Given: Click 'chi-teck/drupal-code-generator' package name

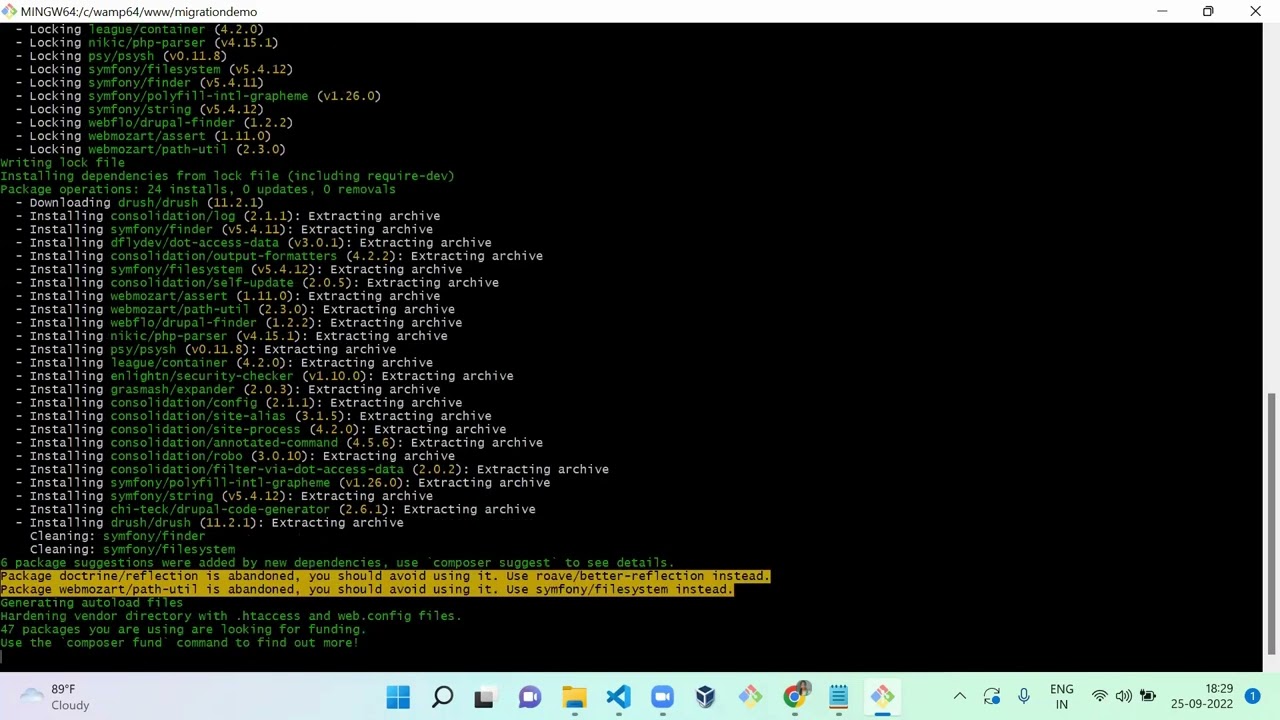Looking at the screenshot, I should pos(220,509).
